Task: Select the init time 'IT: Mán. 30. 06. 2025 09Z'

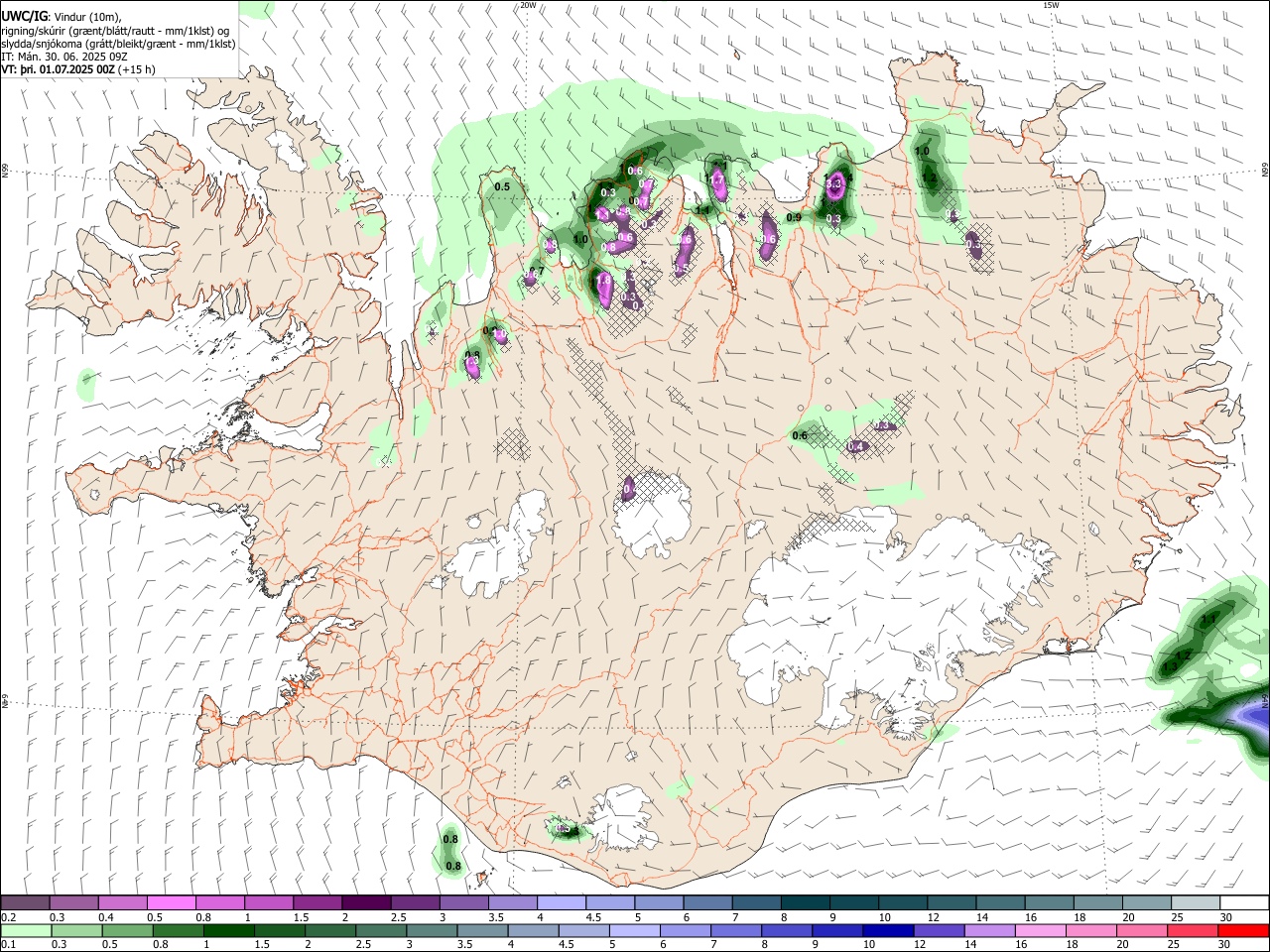Action: [x=64, y=57]
